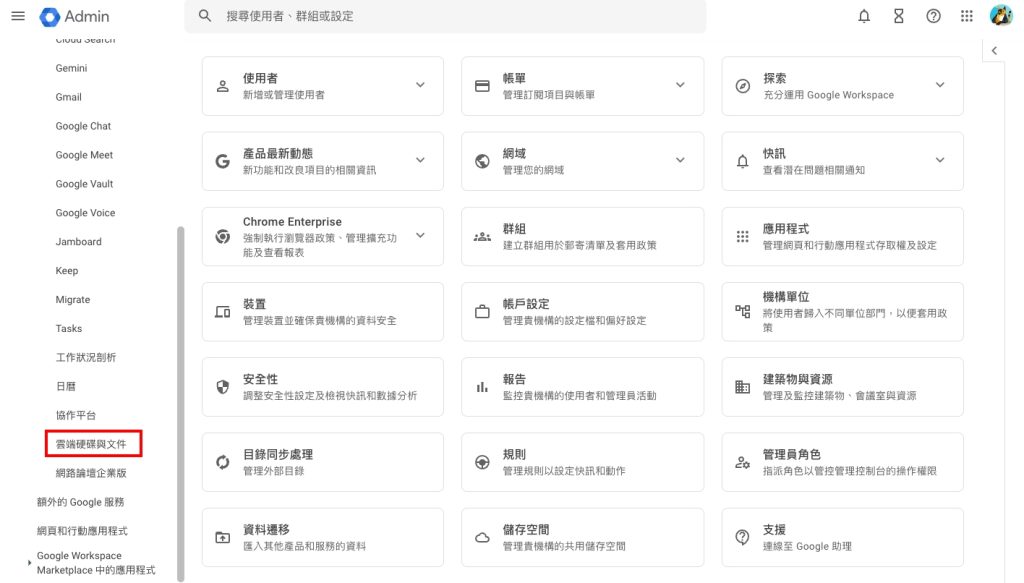Click the 規則 rules icon
This screenshot has width=1024, height=583.
pos(482,462)
